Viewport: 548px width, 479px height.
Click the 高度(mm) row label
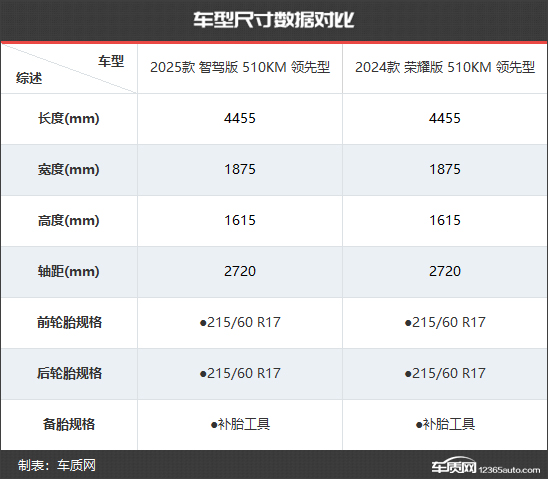(68, 220)
